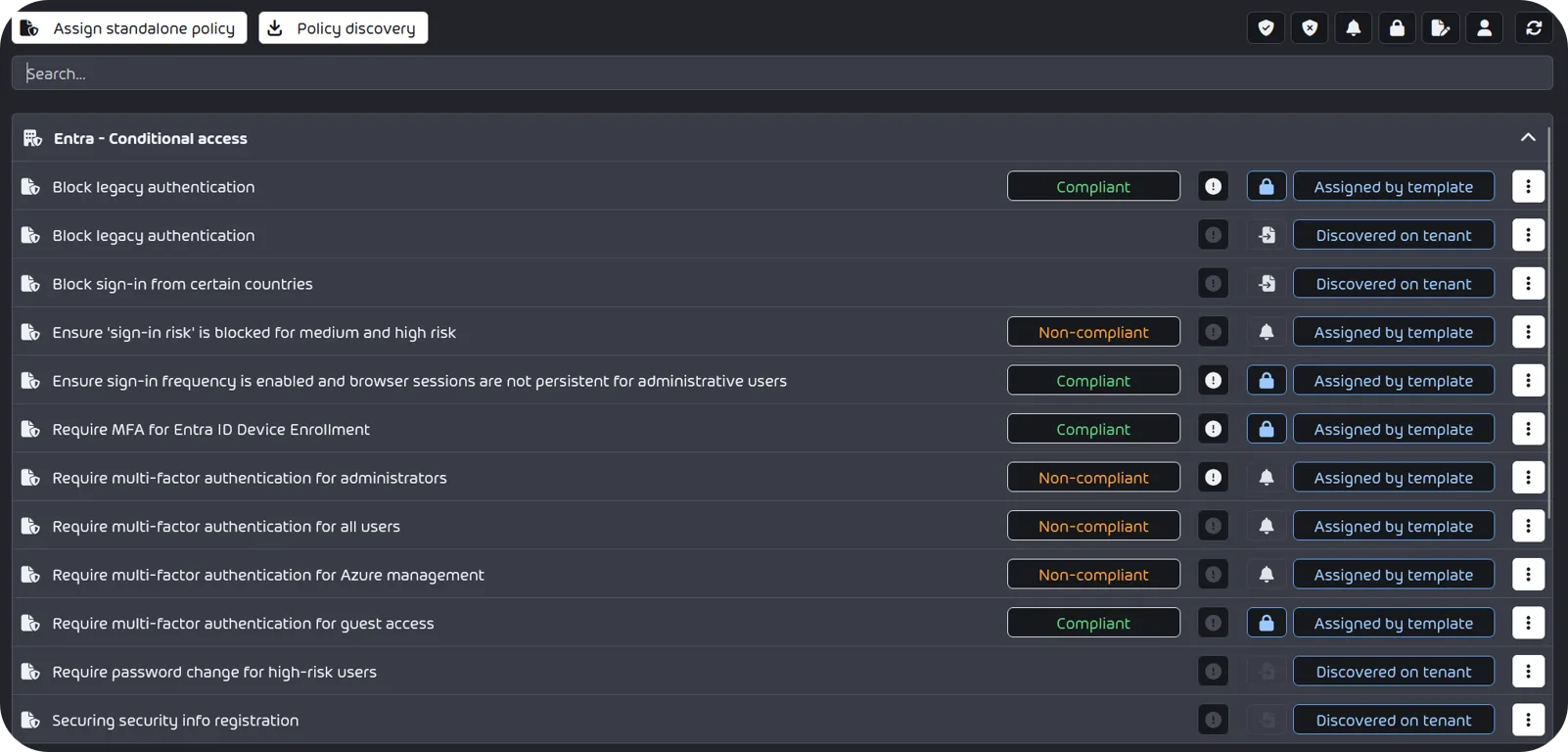Click the bell icon in top toolbar
The height and width of the screenshot is (752, 1568).
[x=1354, y=28]
